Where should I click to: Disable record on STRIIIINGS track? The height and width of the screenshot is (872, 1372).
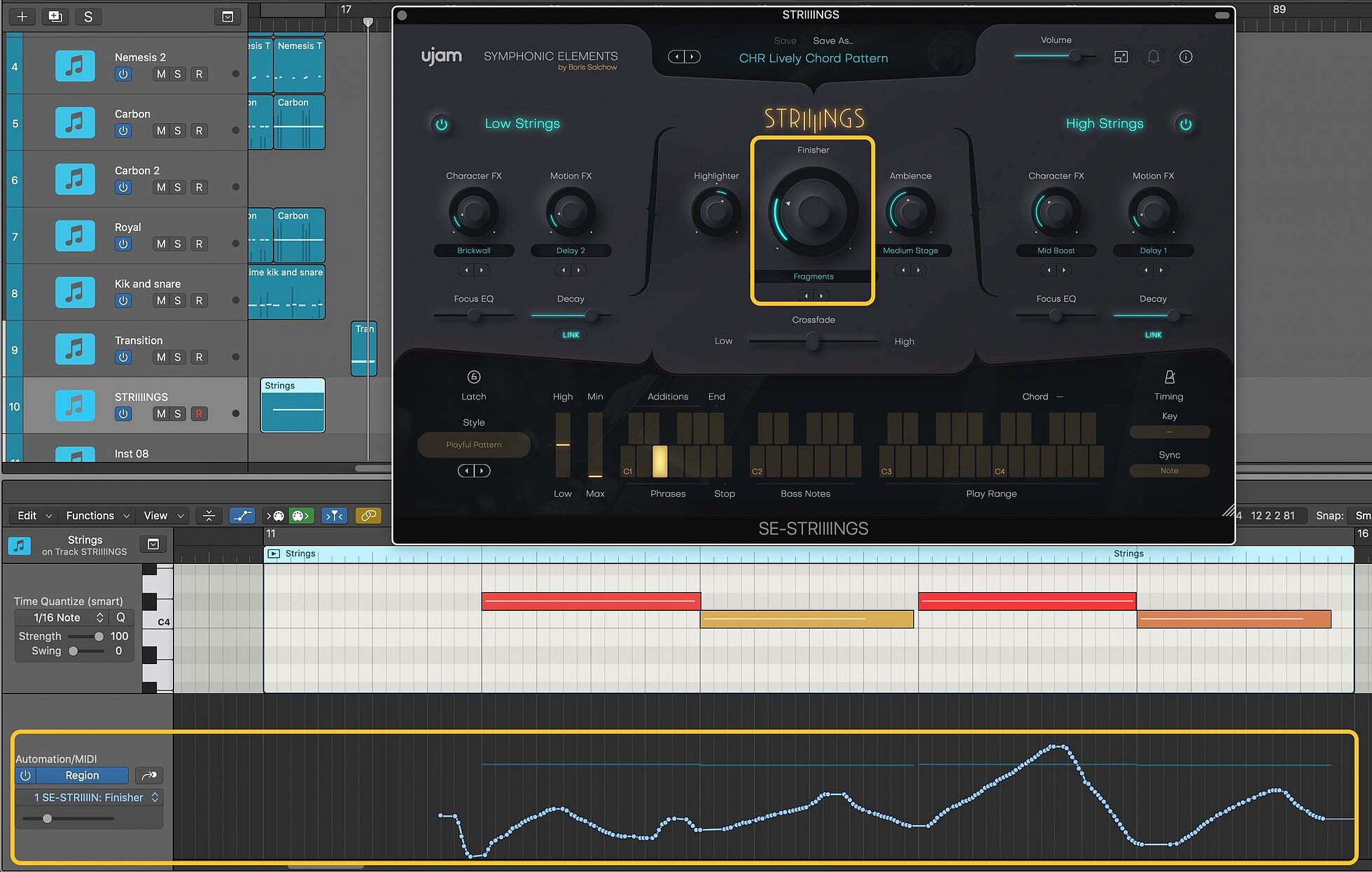click(x=199, y=414)
